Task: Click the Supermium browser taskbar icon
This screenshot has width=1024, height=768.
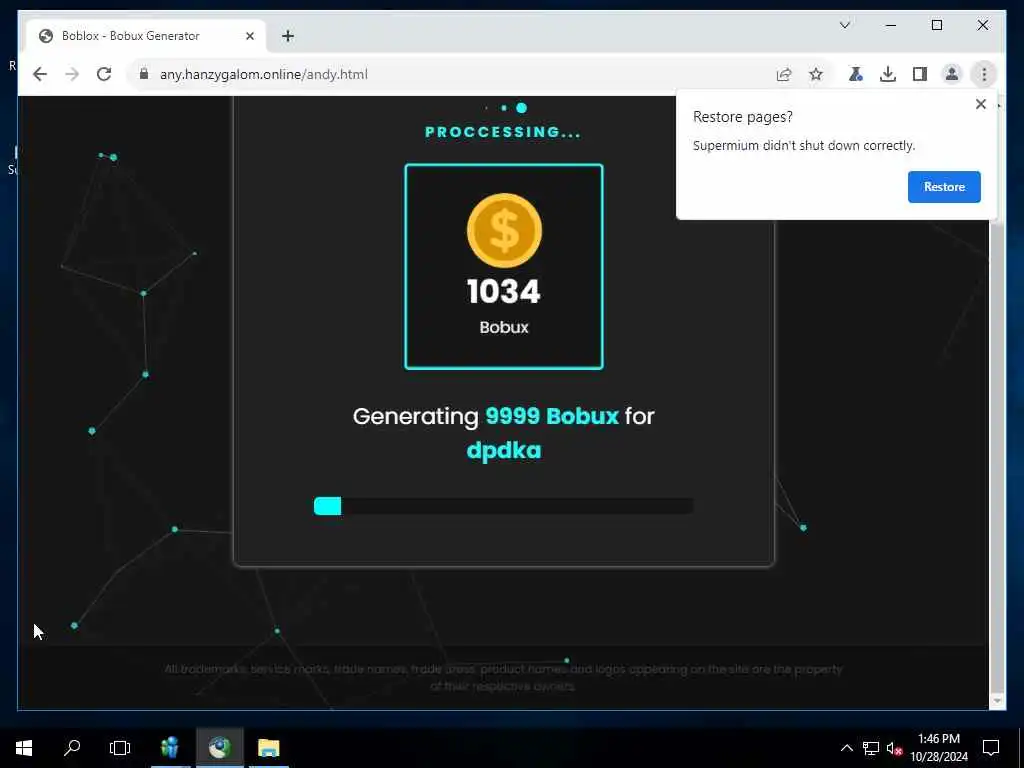Action: tap(219, 748)
